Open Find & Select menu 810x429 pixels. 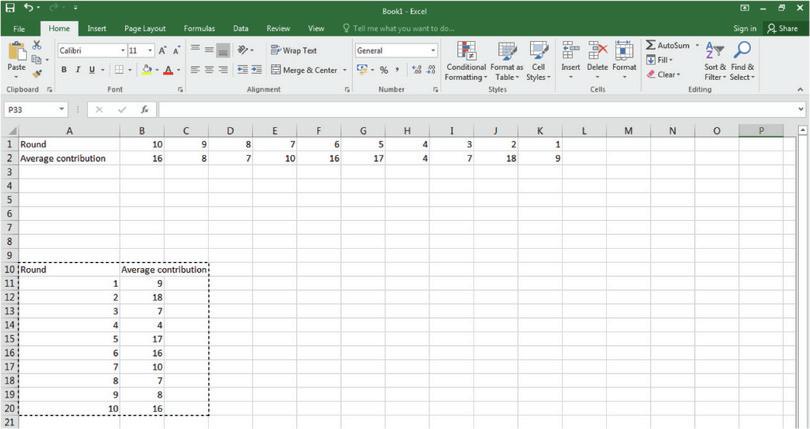tap(742, 61)
